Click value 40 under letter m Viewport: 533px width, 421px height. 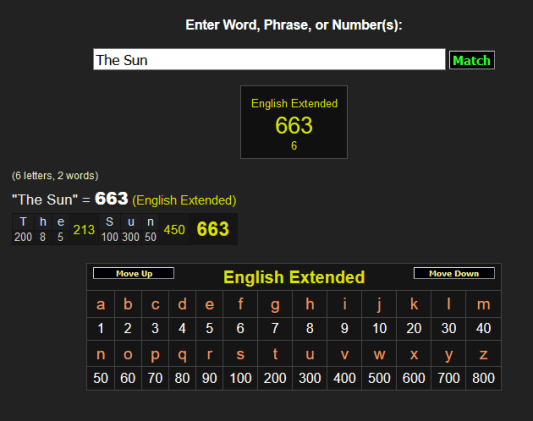[x=483, y=329]
